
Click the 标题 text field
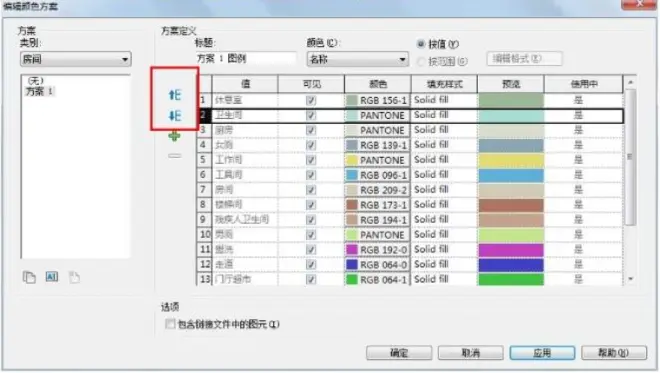pos(246,59)
